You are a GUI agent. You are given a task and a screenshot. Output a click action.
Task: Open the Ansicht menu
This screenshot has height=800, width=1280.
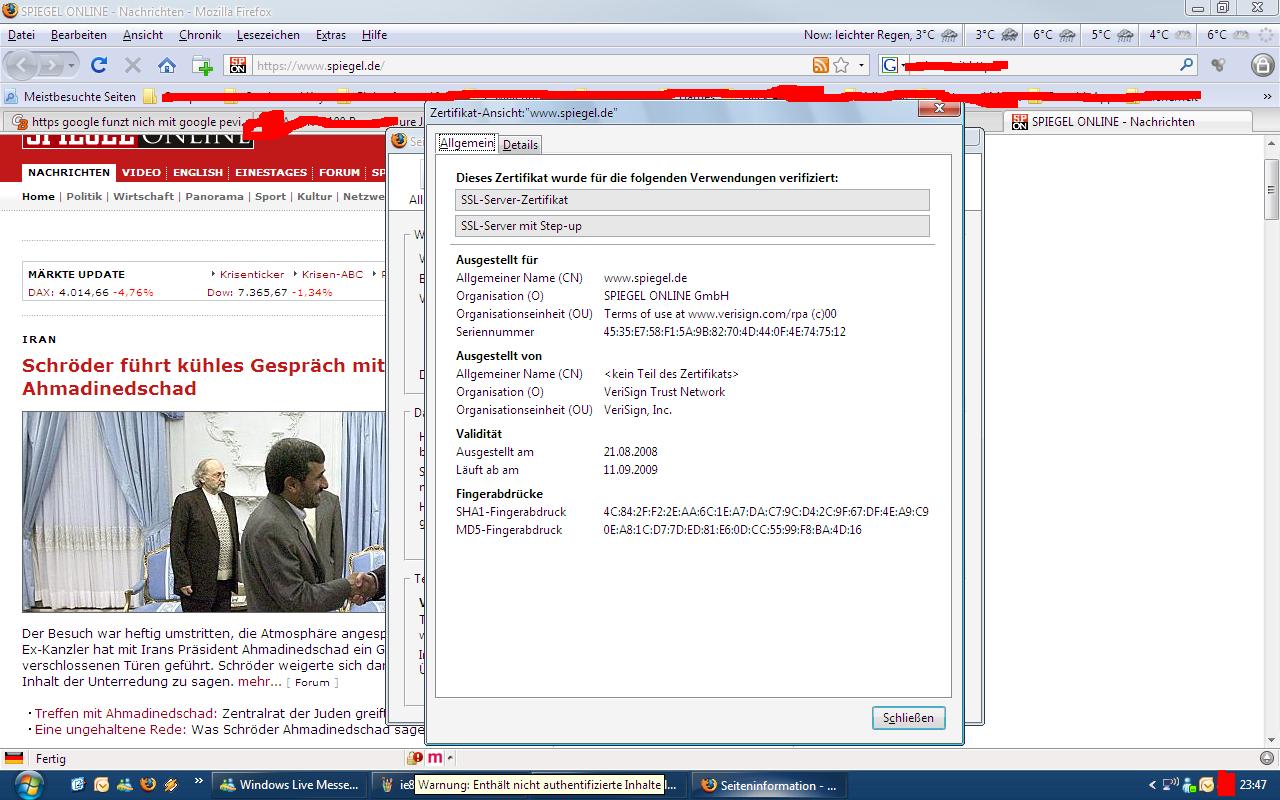tap(143, 35)
